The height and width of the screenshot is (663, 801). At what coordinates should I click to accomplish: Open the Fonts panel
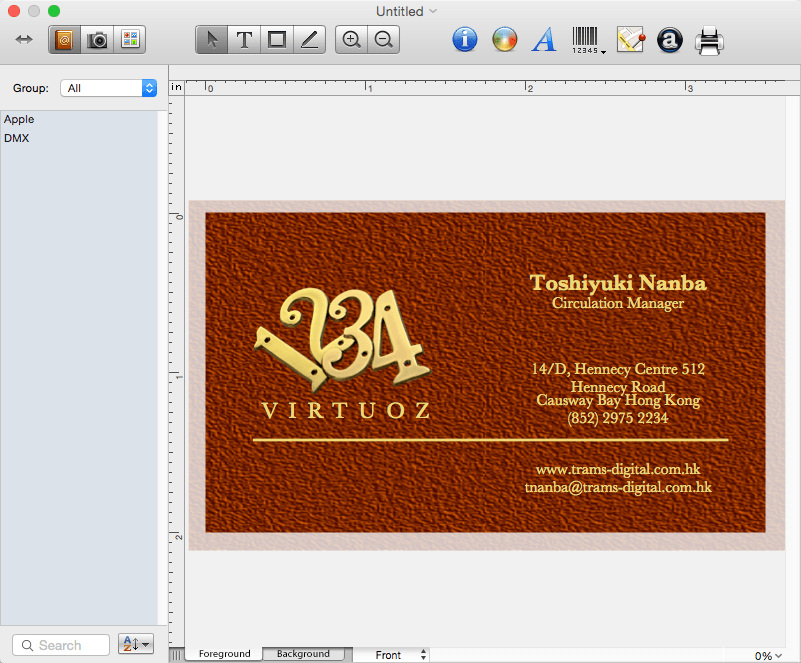544,39
